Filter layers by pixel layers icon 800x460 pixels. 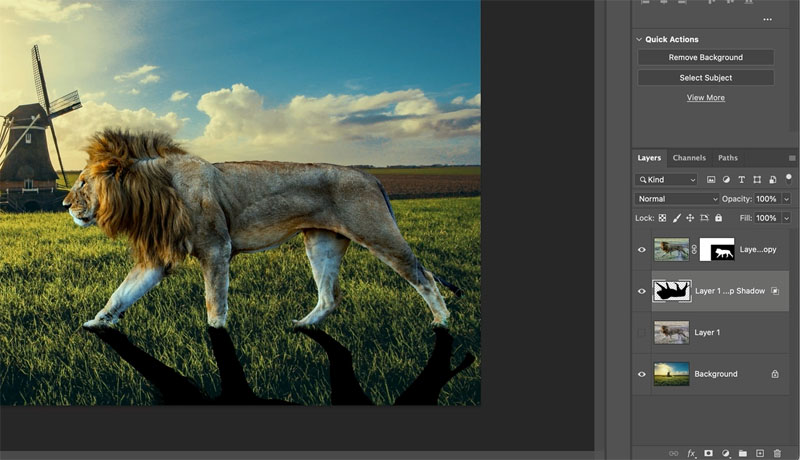click(711, 180)
